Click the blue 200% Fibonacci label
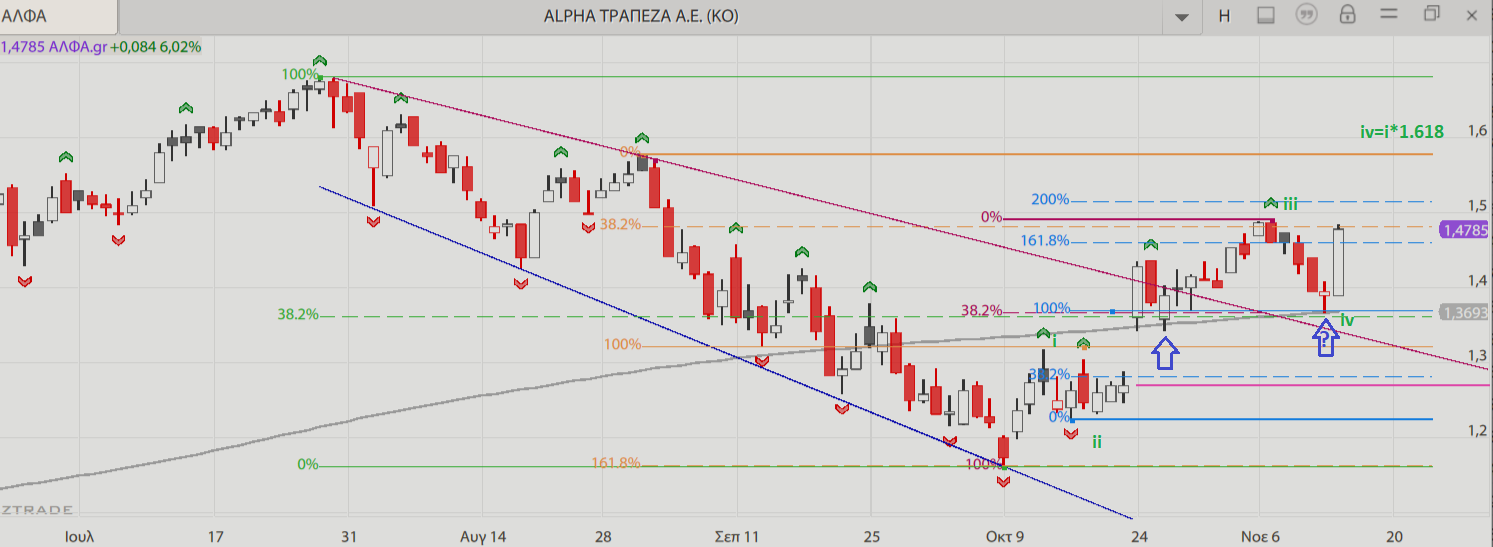Image resolution: width=1493 pixels, height=547 pixels. tap(1050, 199)
